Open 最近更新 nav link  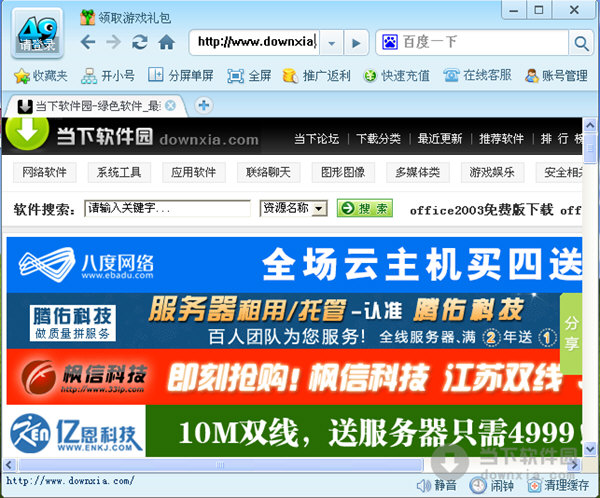coord(440,139)
